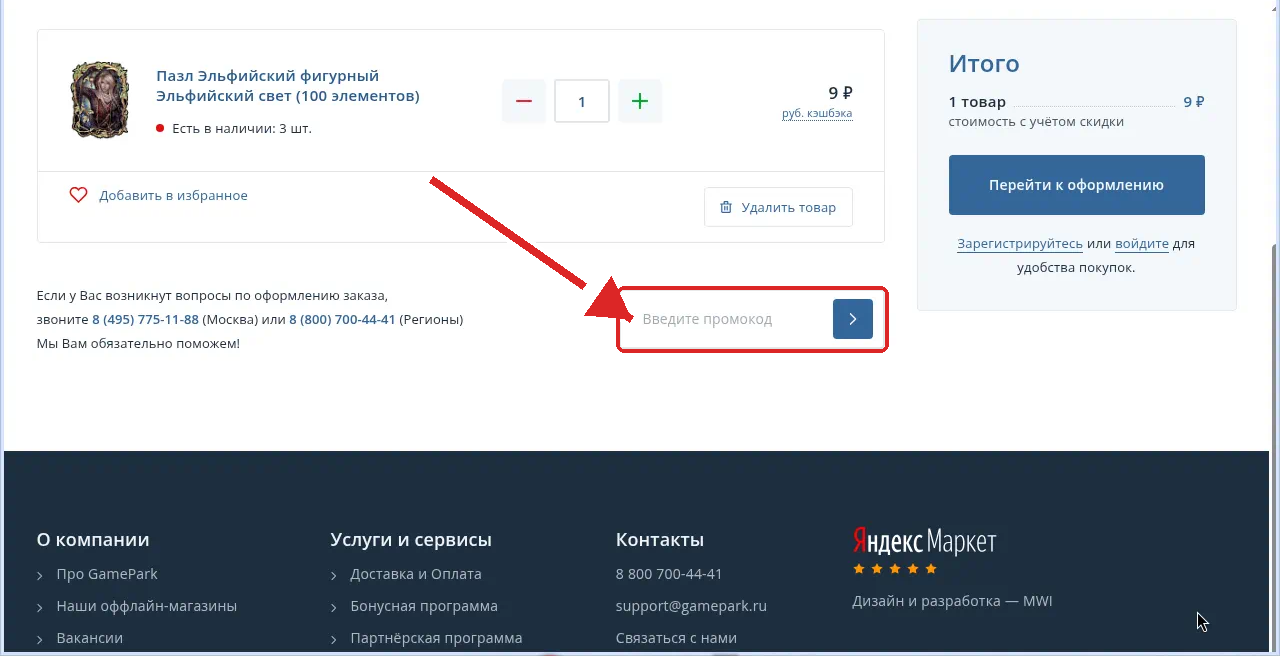This screenshot has height=656, width=1280.
Task: Open Партнёрская программа link
Action: coord(436,638)
